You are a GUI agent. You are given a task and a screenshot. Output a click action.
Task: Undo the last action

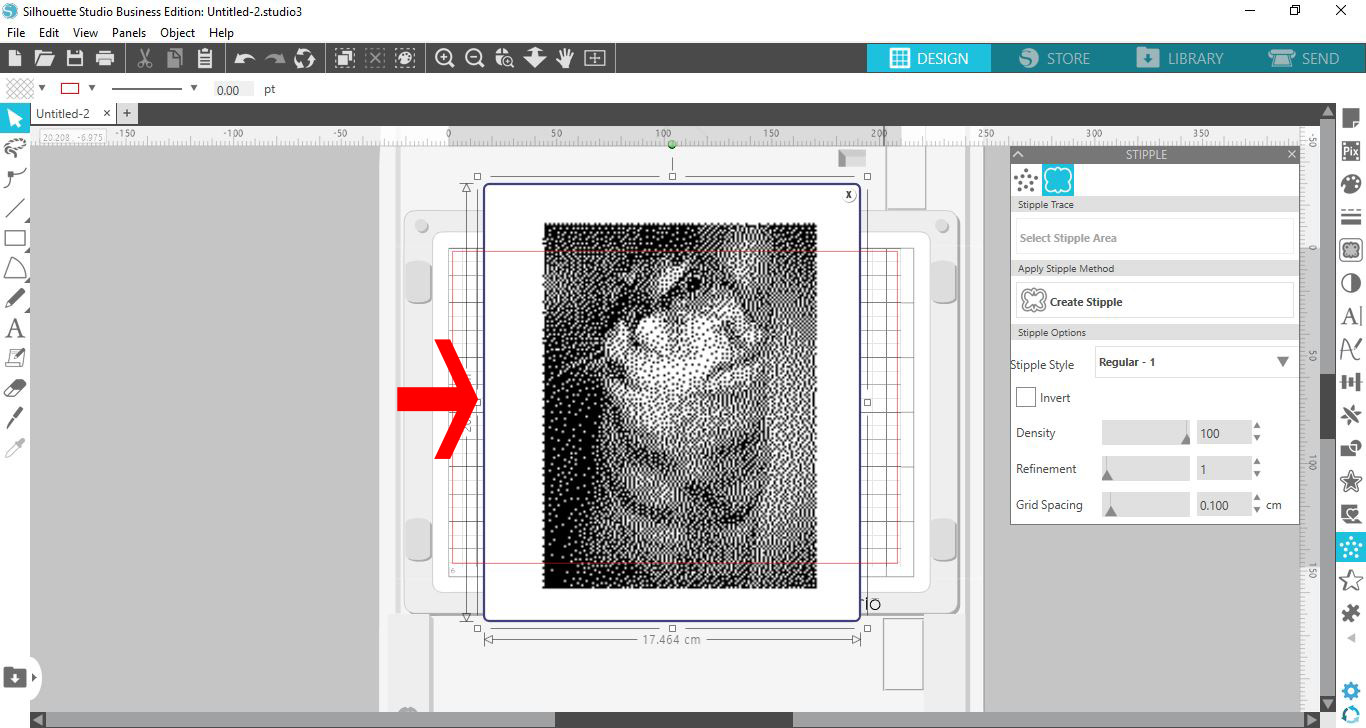(245, 58)
